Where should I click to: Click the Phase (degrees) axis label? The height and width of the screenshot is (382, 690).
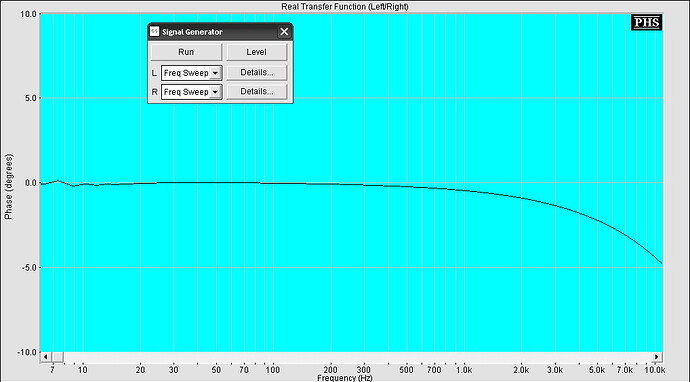click(x=9, y=186)
